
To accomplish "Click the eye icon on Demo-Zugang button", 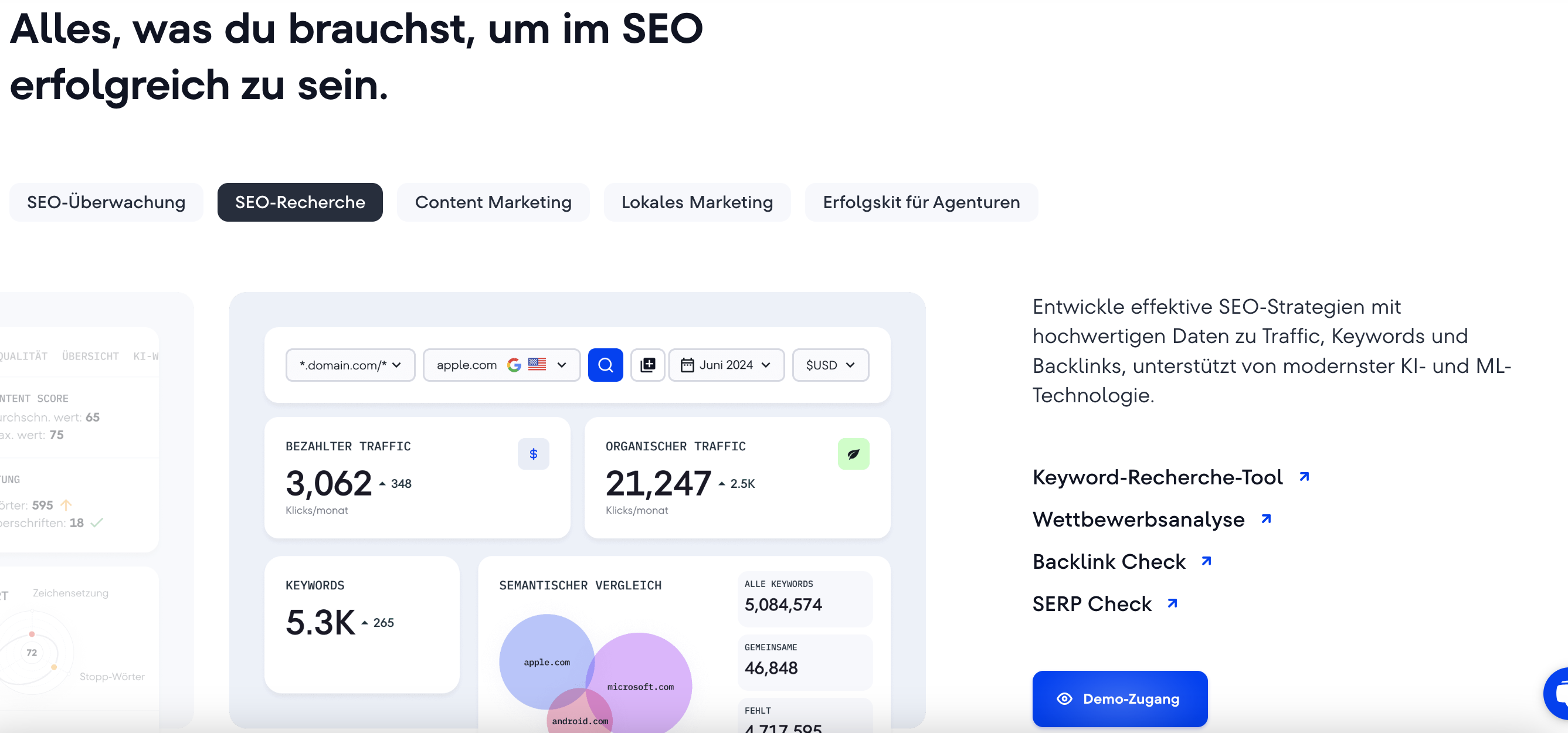I will 1064,698.
